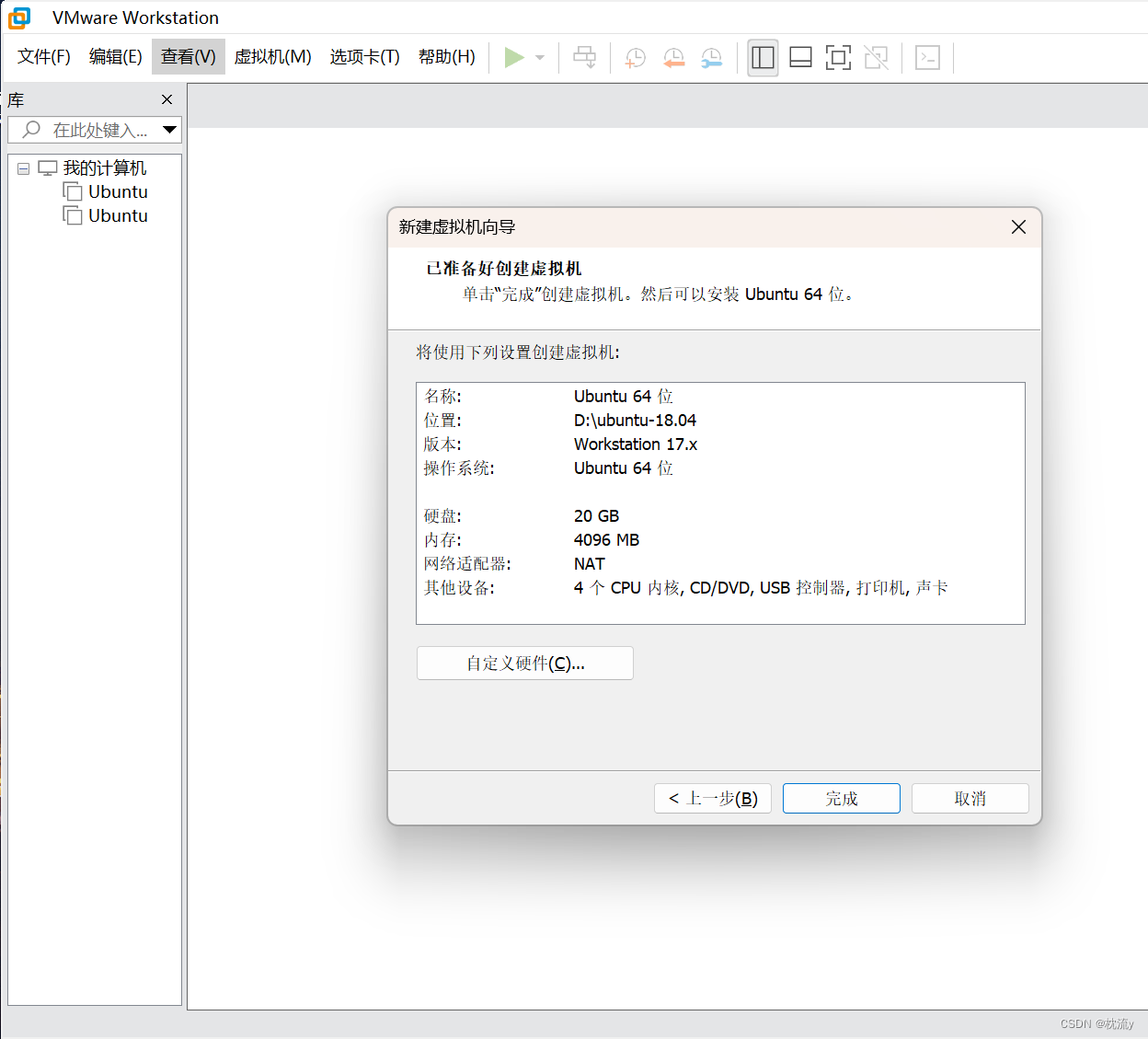Click the 名称 Ubuntu 64 位 value
The image size is (1148, 1039).
(624, 397)
